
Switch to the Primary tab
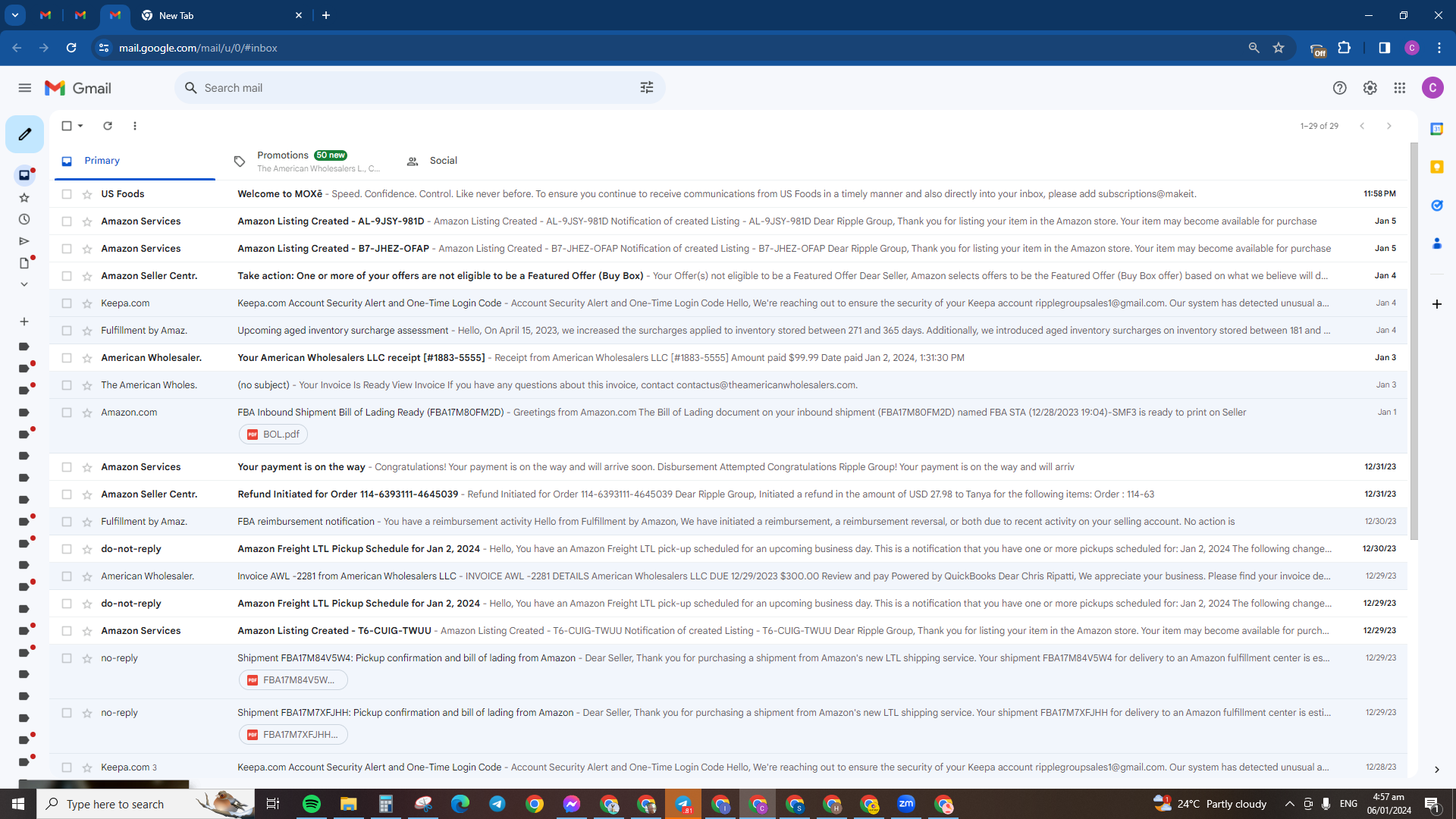(x=135, y=161)
